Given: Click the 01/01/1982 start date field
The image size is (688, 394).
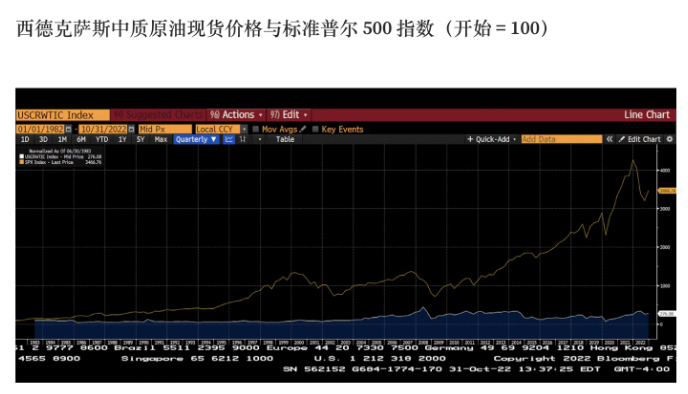Looking at the screenshot, I should point(40,129).
